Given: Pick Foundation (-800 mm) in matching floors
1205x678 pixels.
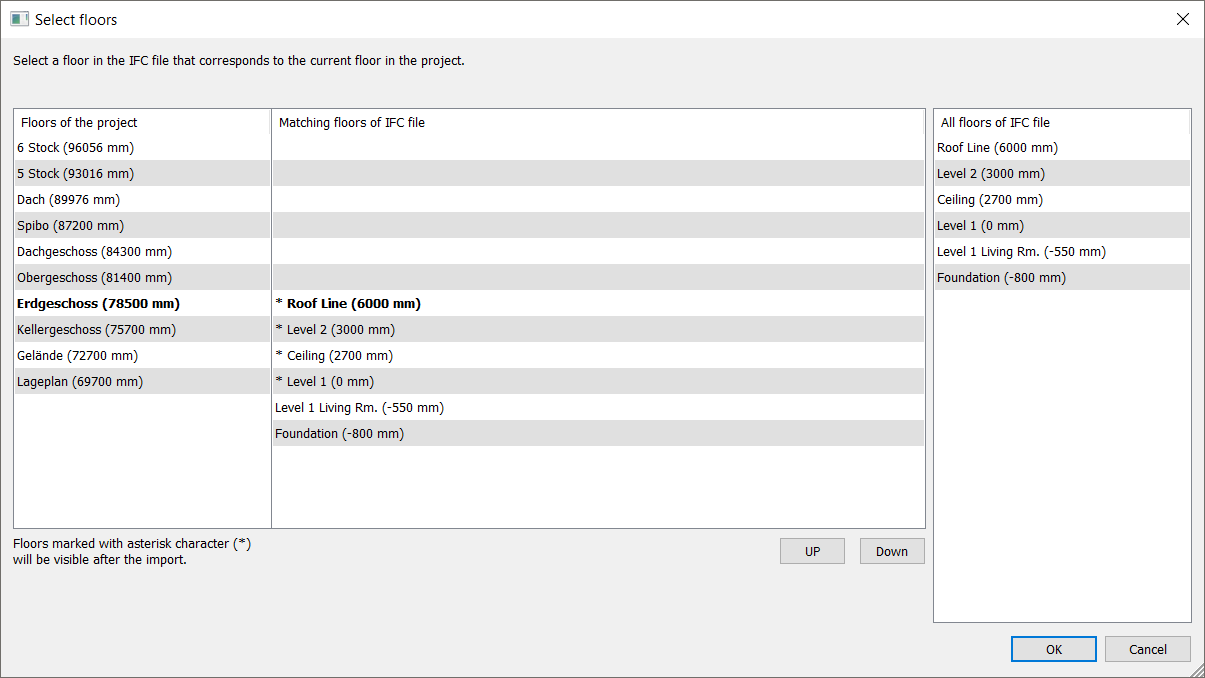Looking at the screenshot, I should tap(598, 433).
